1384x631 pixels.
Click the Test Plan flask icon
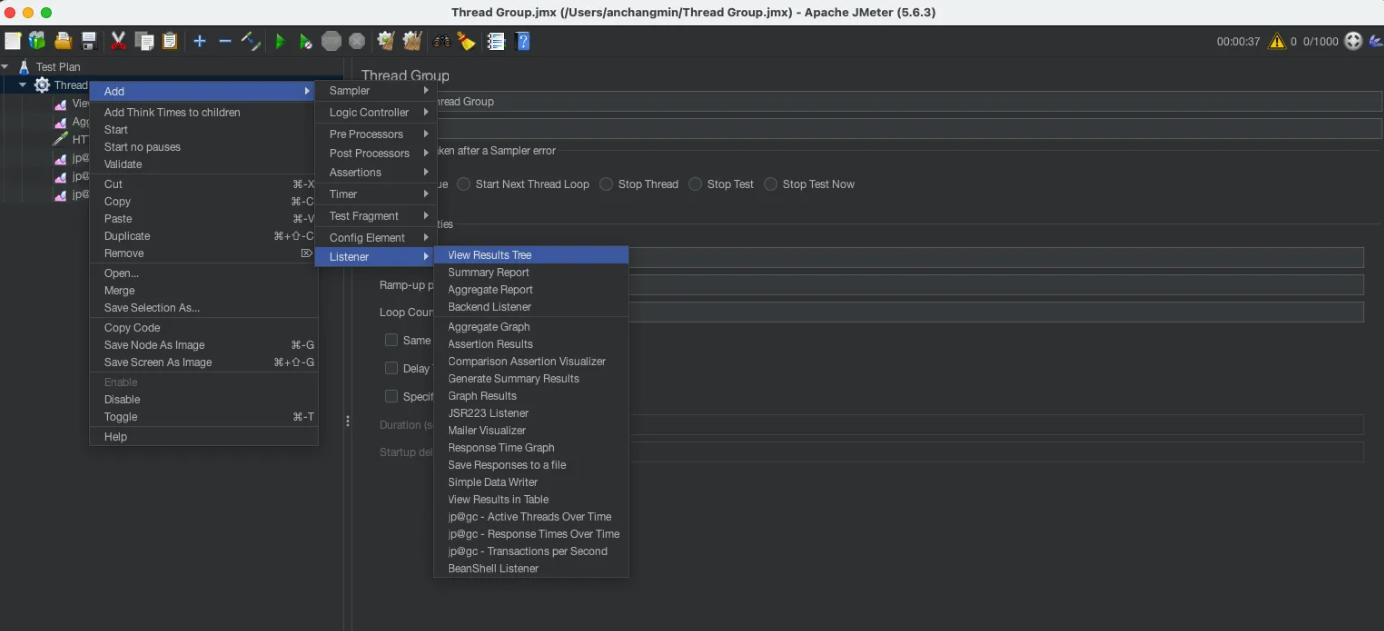pos(24,67)
